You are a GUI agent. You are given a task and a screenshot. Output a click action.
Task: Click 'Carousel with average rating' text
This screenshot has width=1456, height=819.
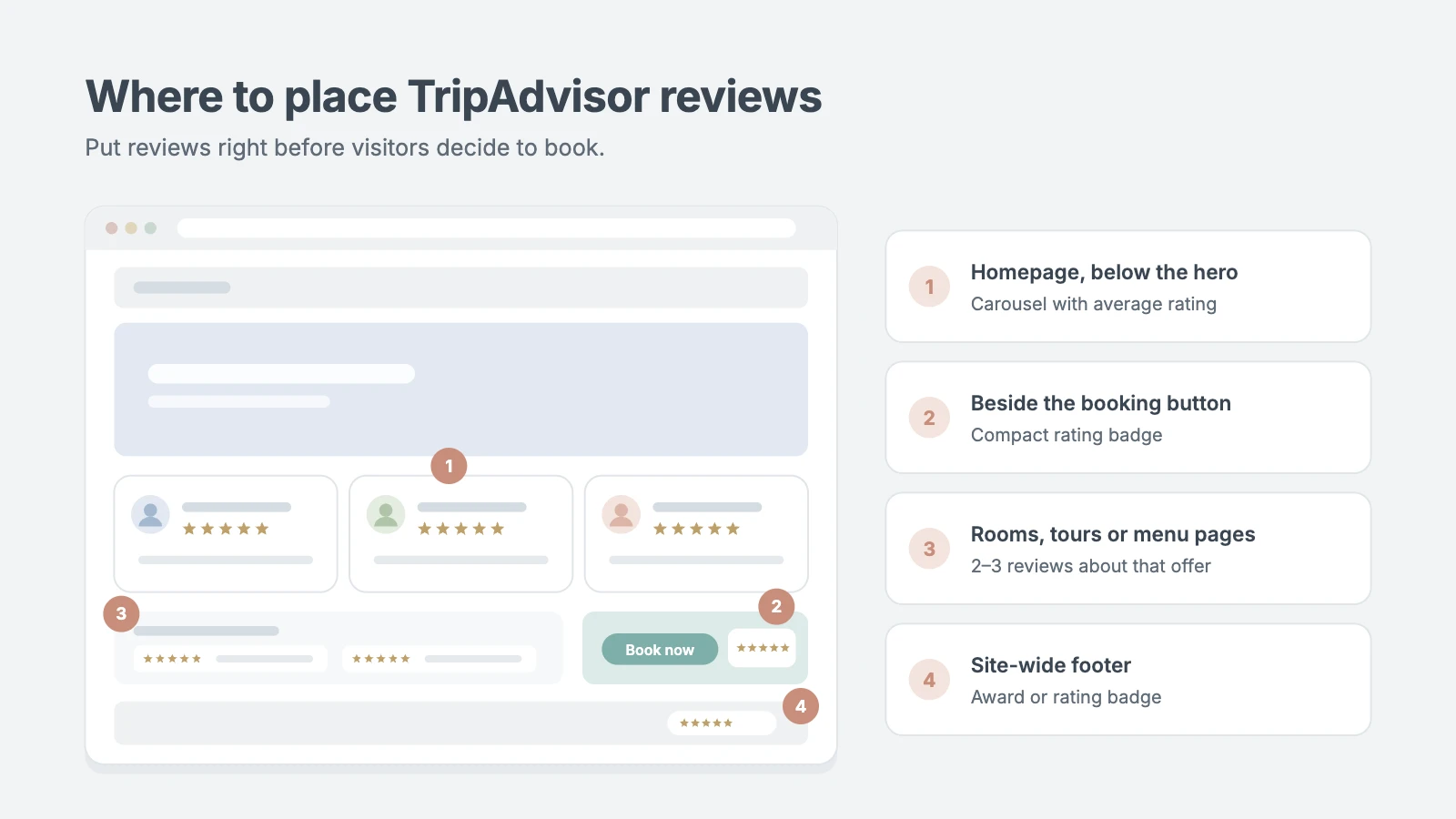[1093, 304]
